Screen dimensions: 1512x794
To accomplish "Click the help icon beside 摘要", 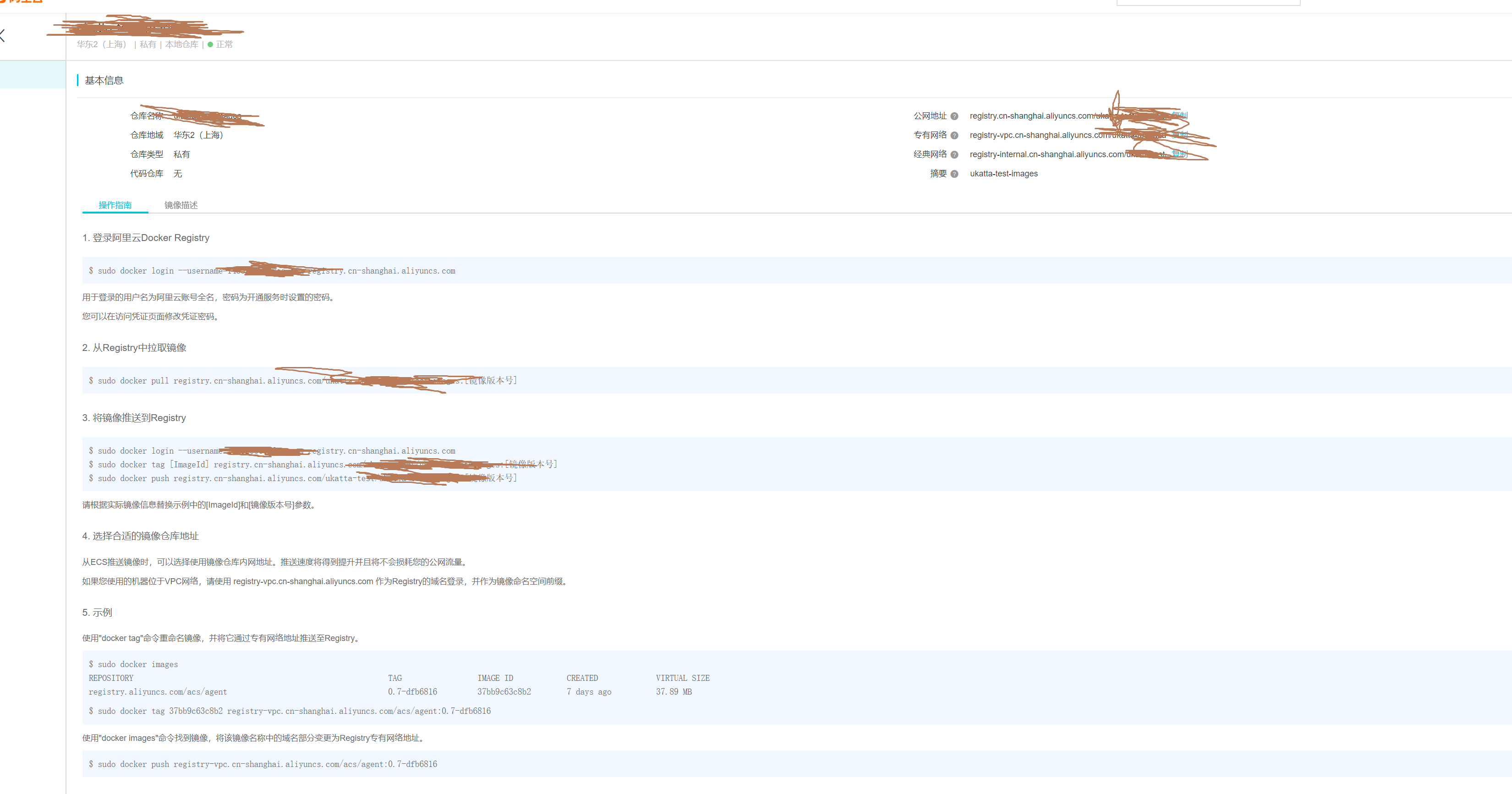I will click(954, 174).
